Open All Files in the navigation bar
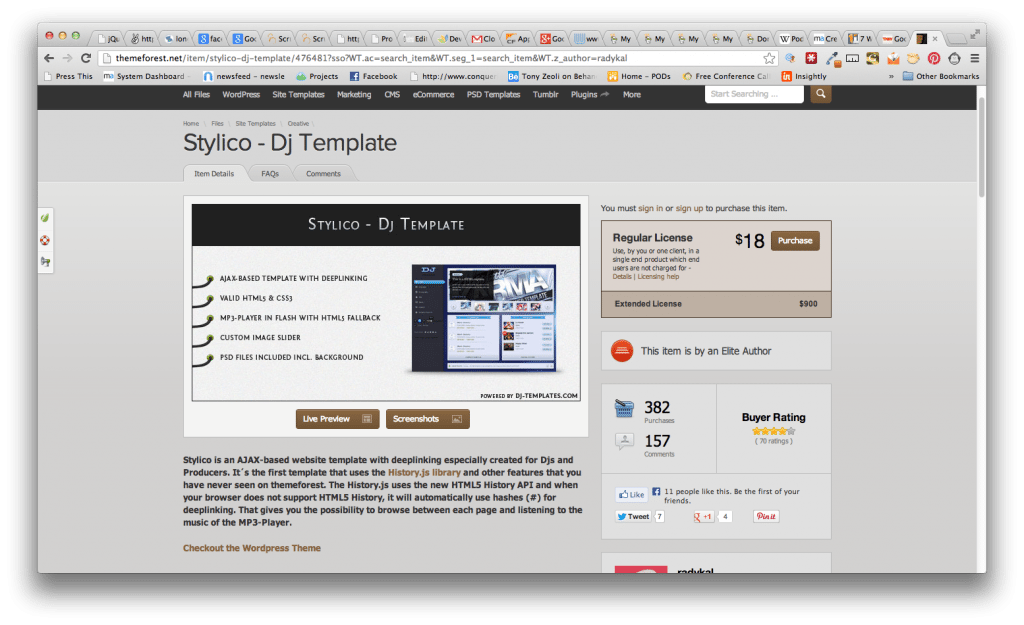This screenshot has height=625, width=1024. (x=196, y=95)
